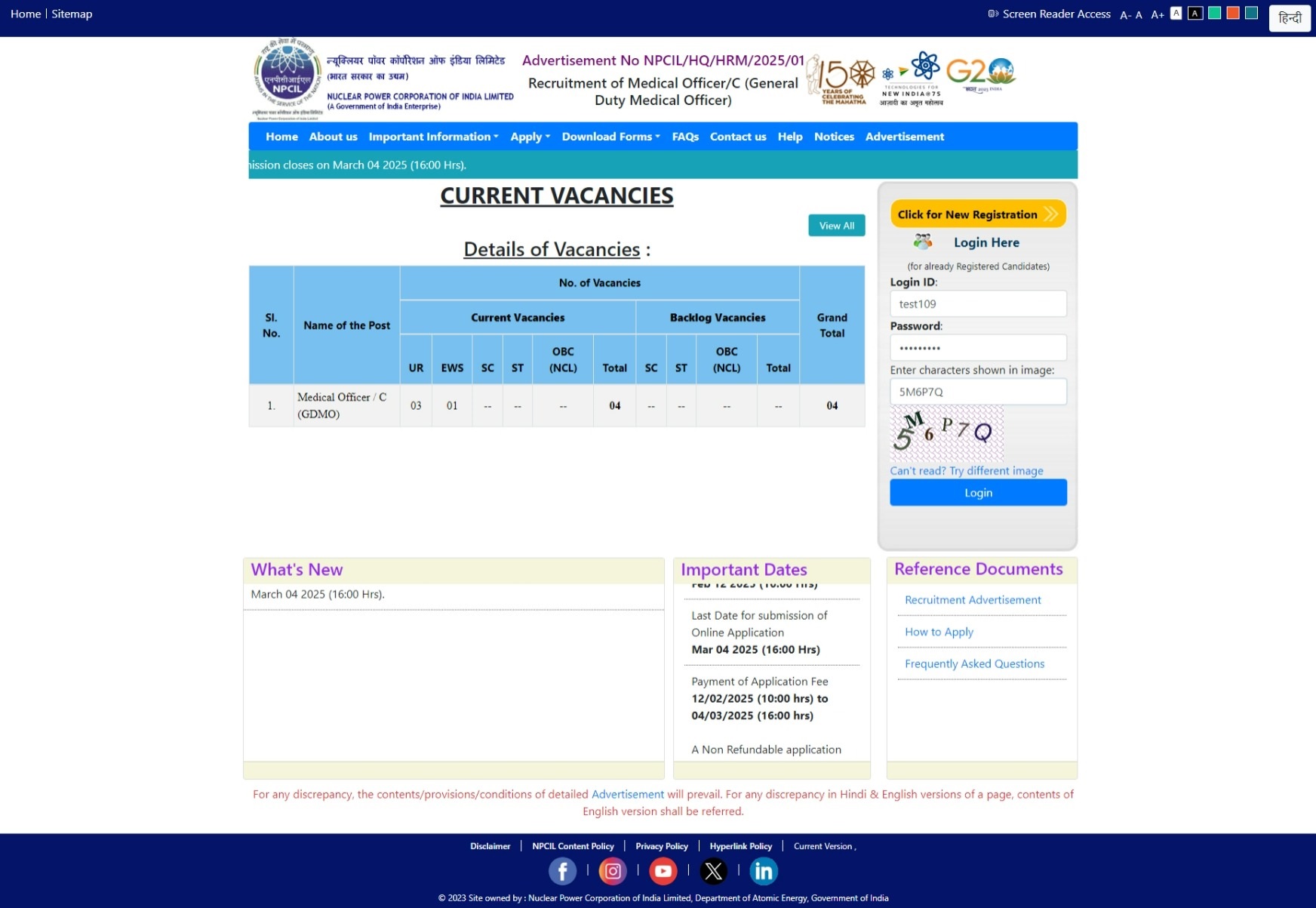Open the FAQs menu item
Screen dimensions: 1316x908
[685, 137]
